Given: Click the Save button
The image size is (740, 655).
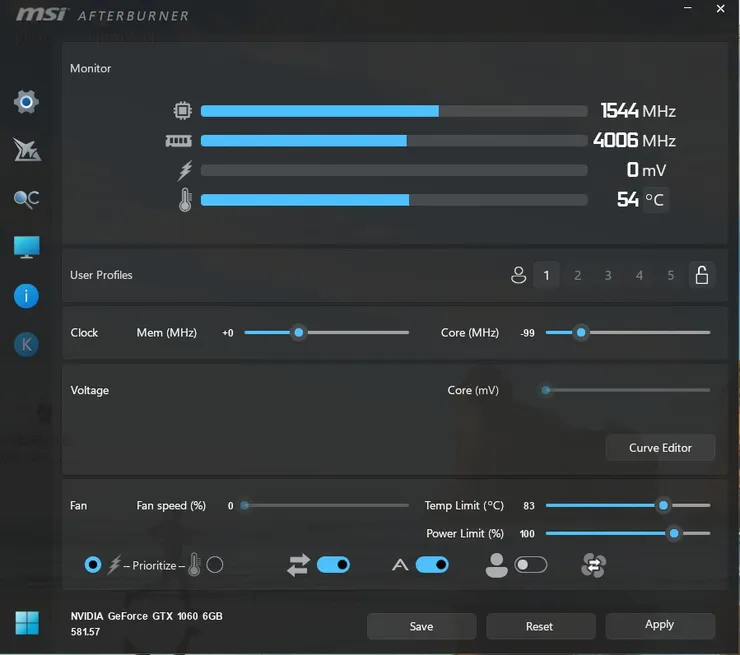Looking at the screenshot, I should tap(421, 626).
